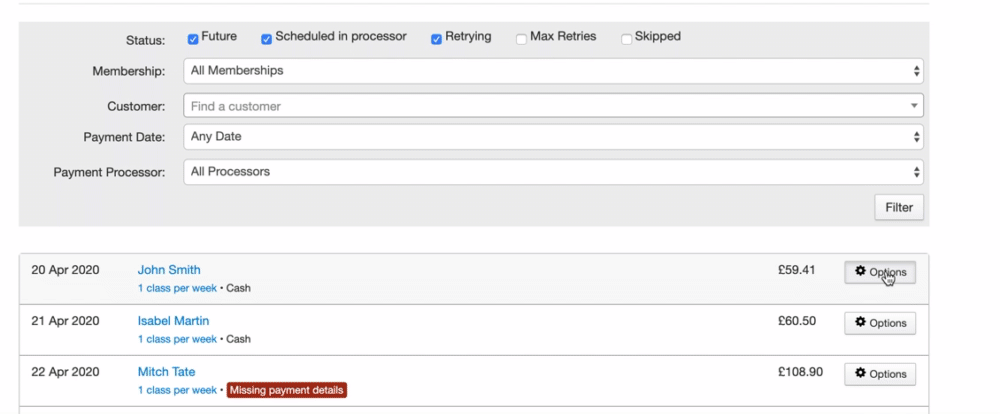1000x414 pixels.
Task: Open the All Memberships dropdown
Action: pos(553,71)
